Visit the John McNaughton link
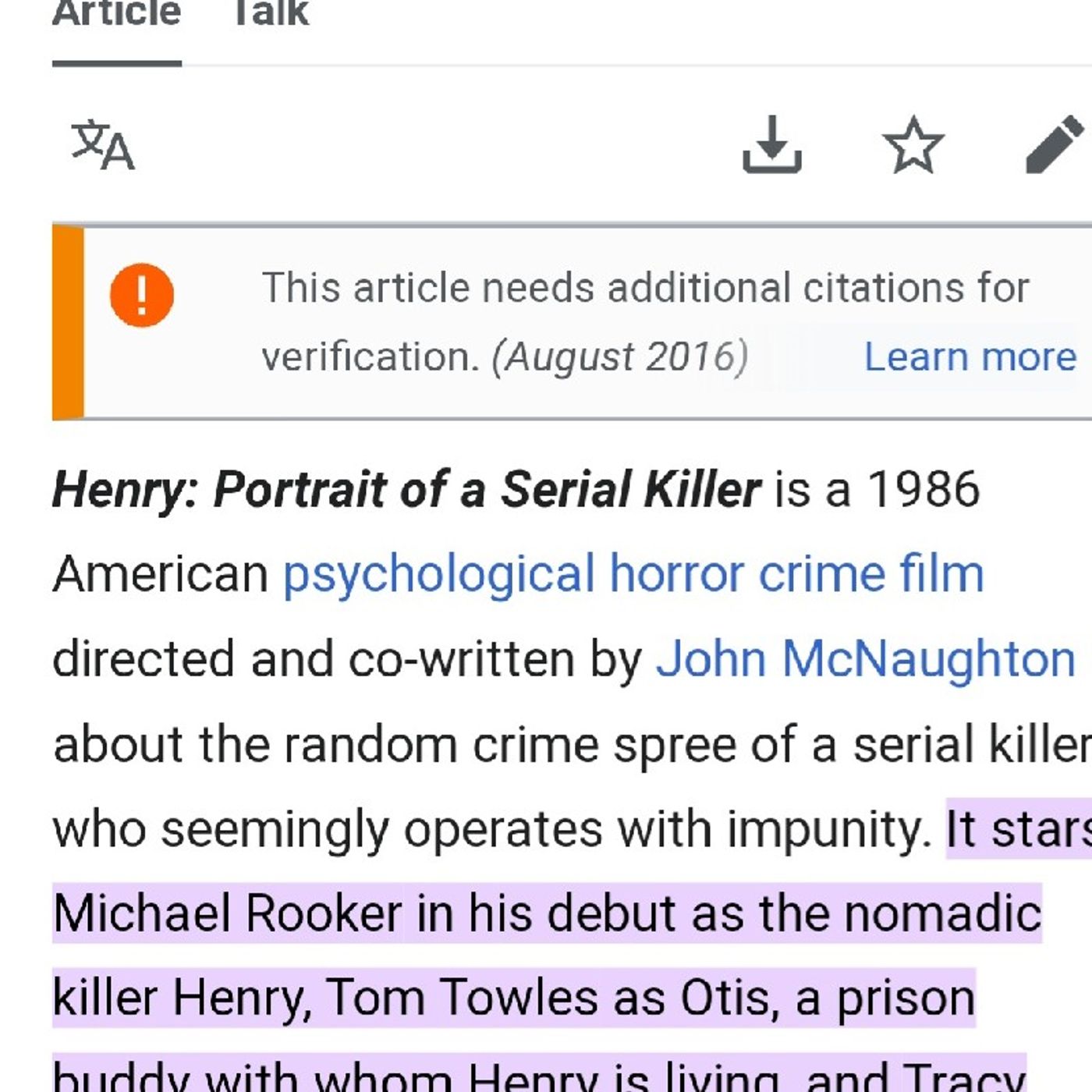 pyautogui.click(x=865, y=659)
